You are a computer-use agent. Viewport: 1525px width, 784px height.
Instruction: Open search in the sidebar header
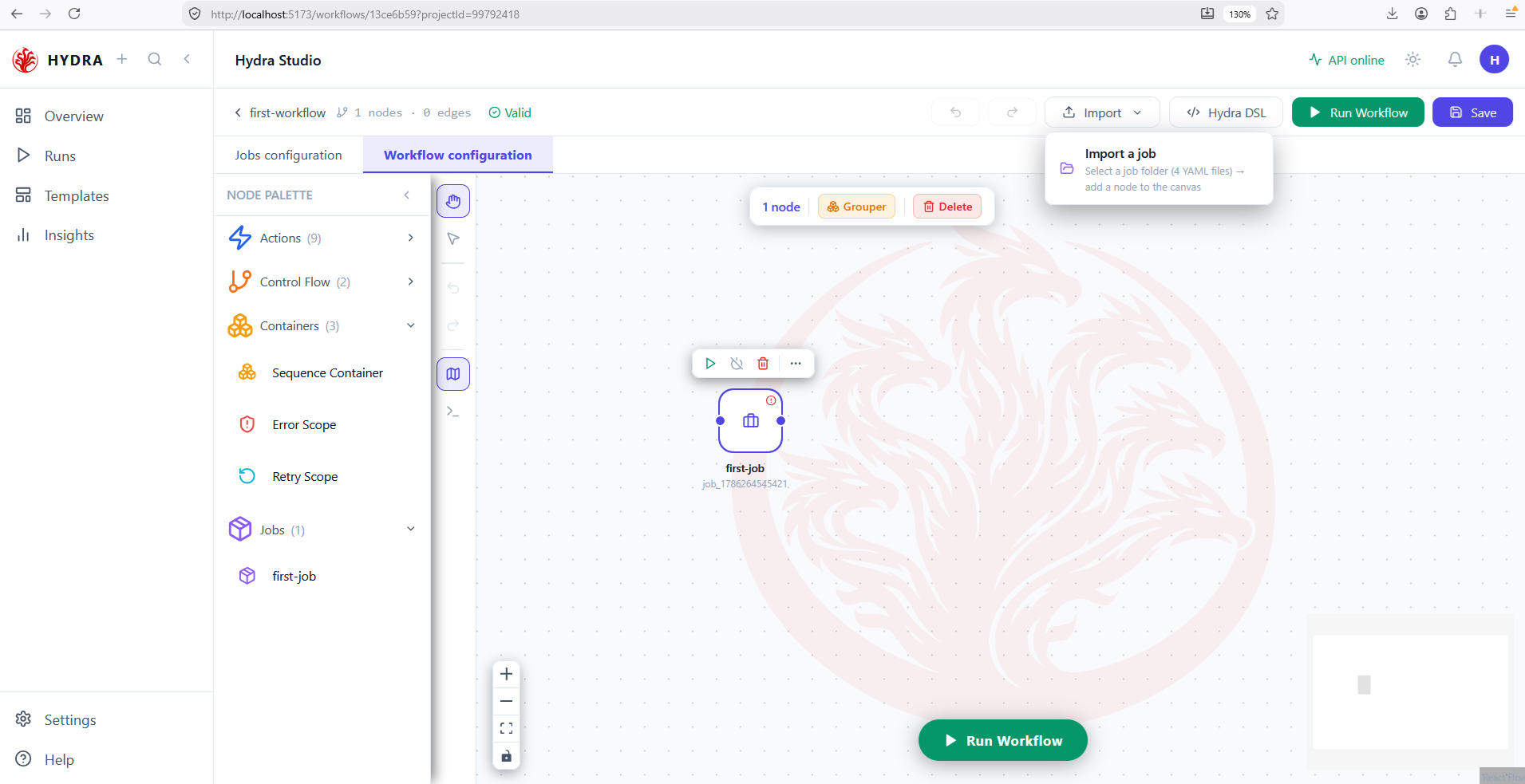(155, 59)
